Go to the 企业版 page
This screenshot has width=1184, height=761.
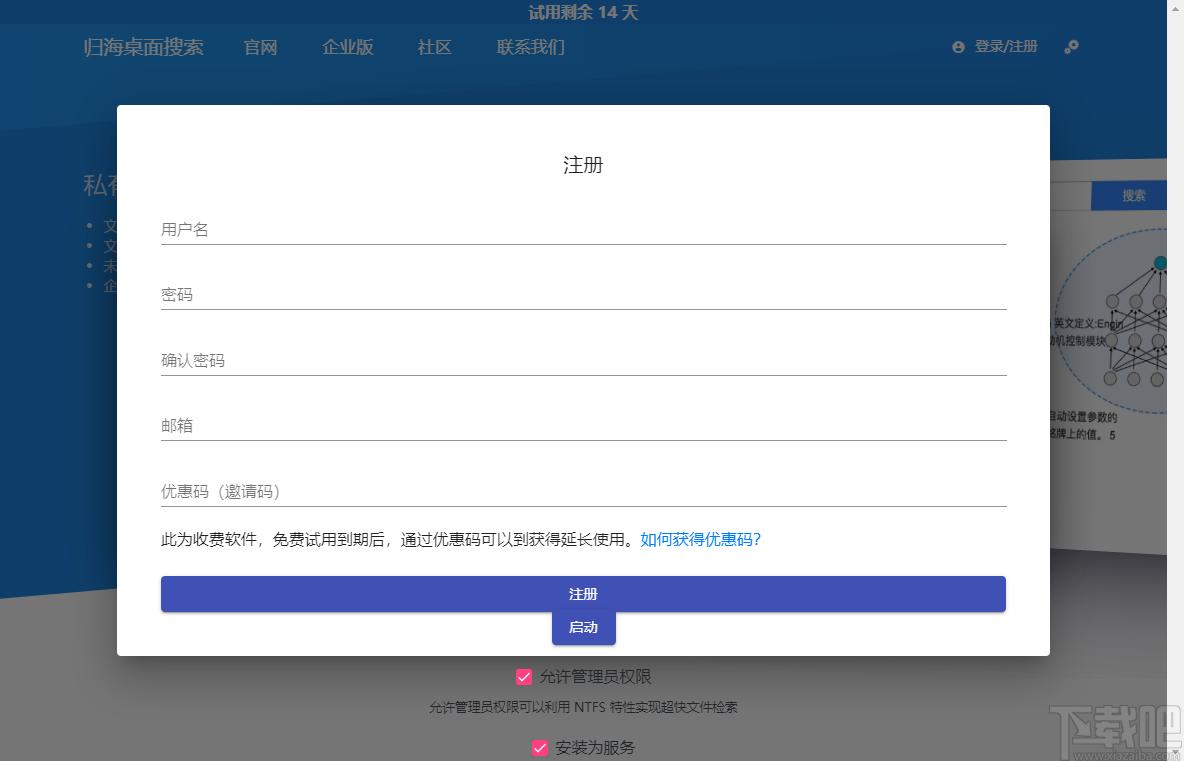point(347,47)
